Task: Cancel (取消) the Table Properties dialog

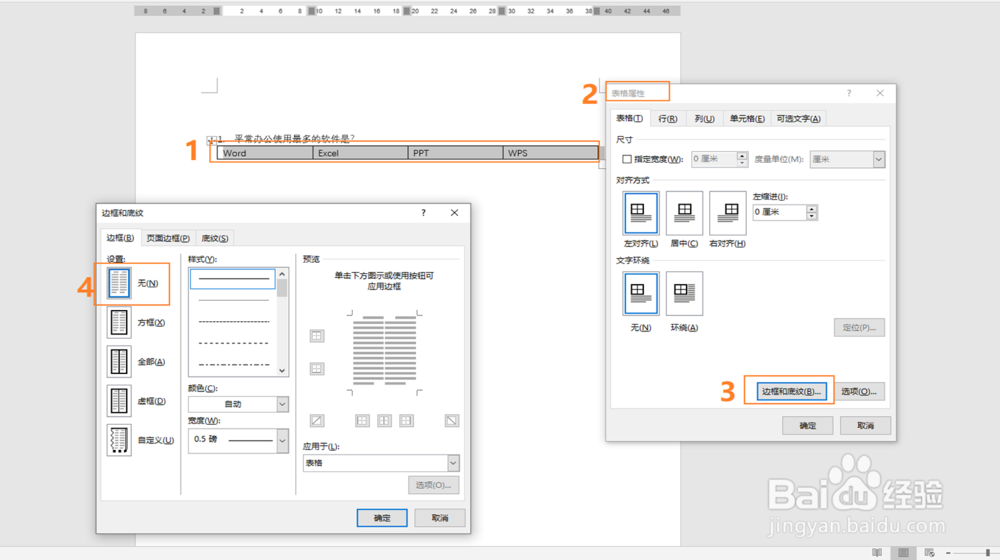Action: [x=865, y=425]
